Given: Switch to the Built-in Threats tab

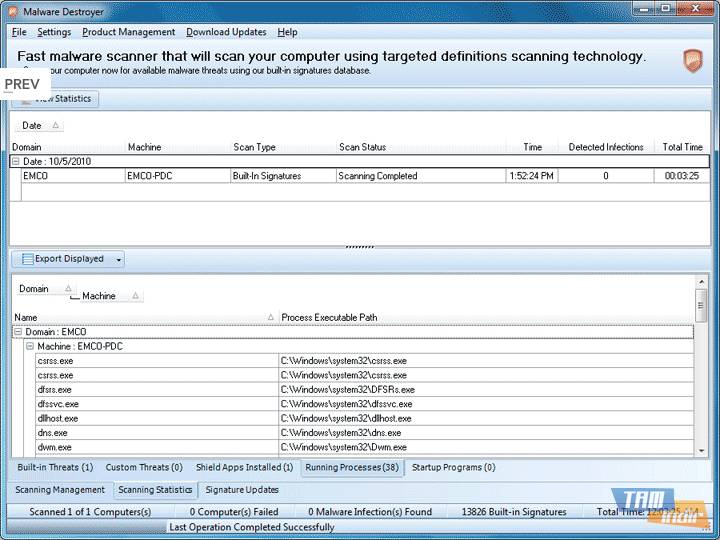Looking at the screenshot, I should (x=55, y=467).
